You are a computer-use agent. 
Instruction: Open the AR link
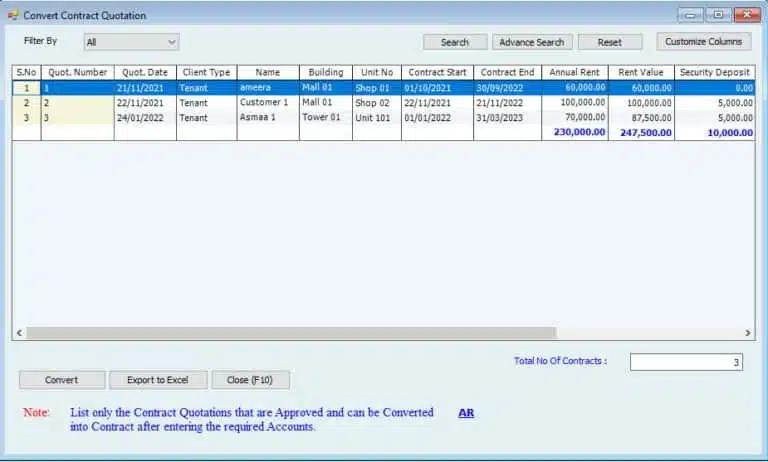click(x=466, y=412)
